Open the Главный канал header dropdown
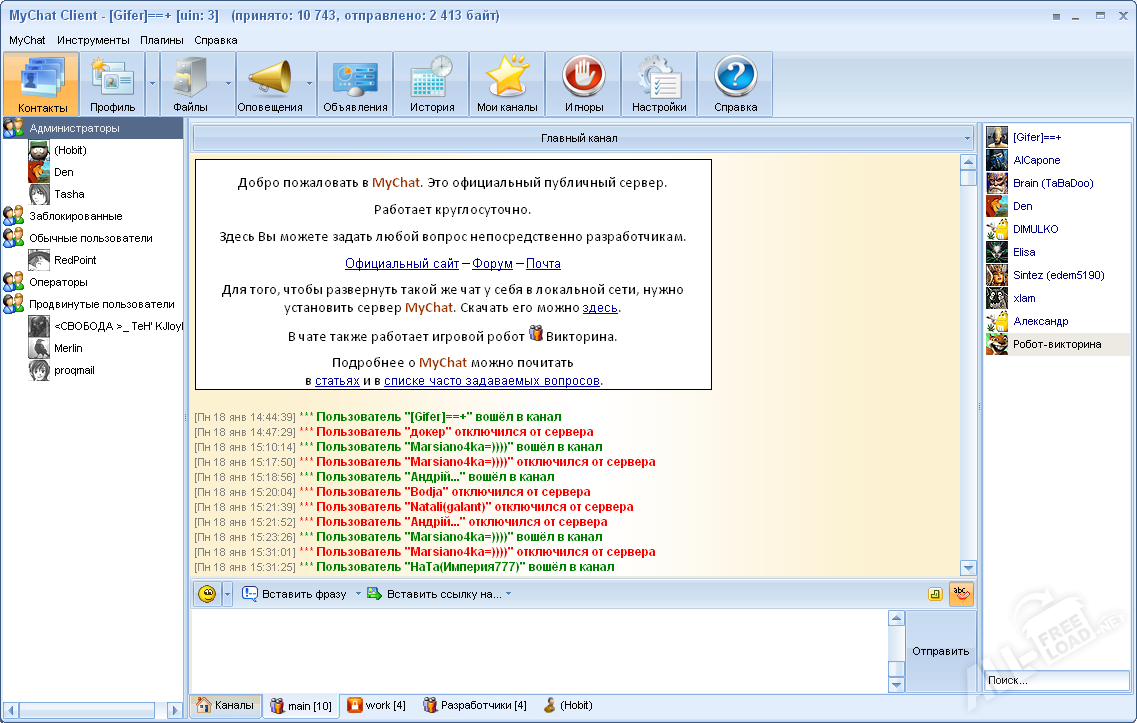Image resolution: width=1137 pixels, height=723 pixels. 583,138
